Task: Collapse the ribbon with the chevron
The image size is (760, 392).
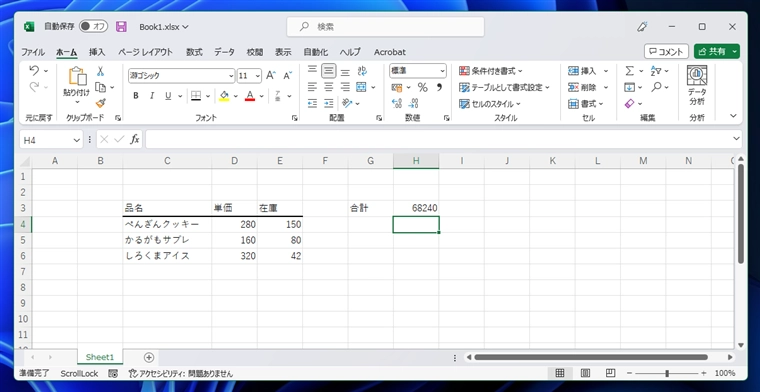Action: click(x=733, y=116)
